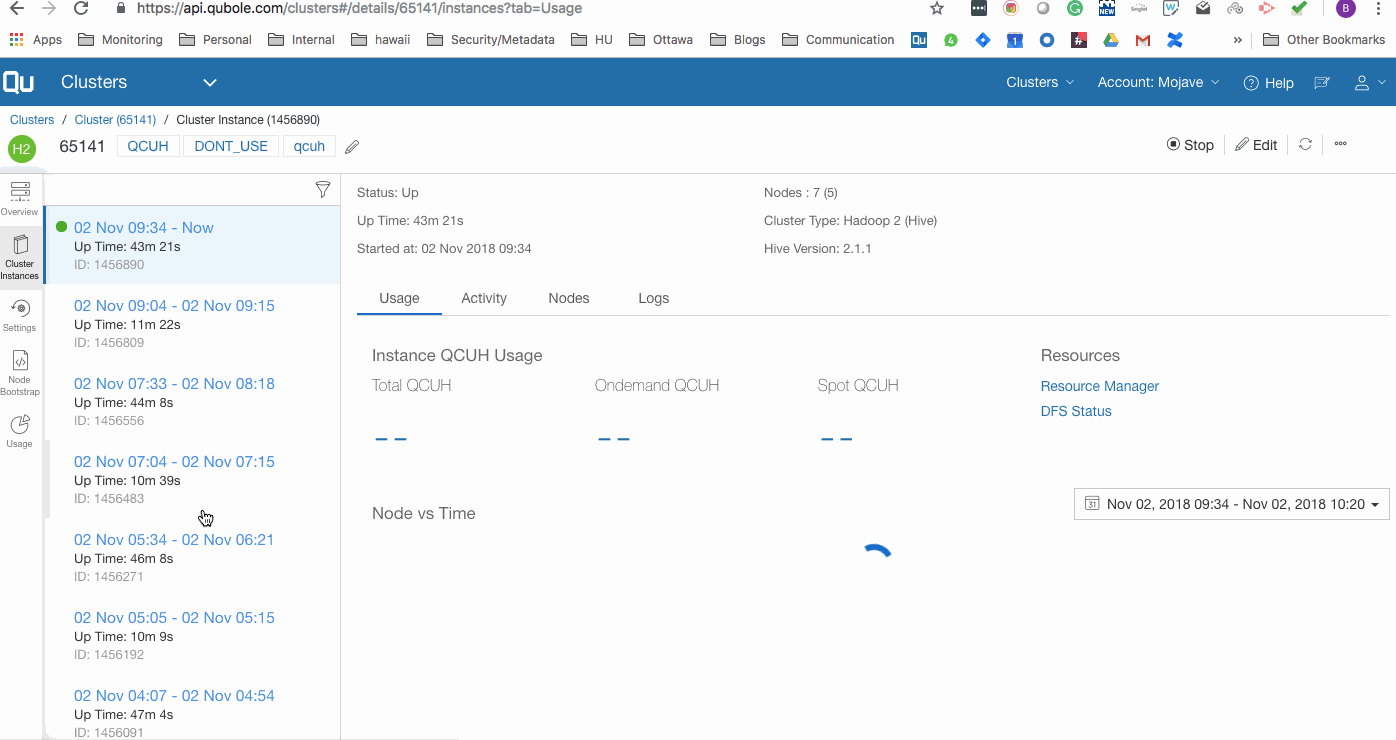The height and width of the screenshot is (740, 1396).
Task: Open the Security/Metadata bookmarks folder
Action: [x=491, y=40]
